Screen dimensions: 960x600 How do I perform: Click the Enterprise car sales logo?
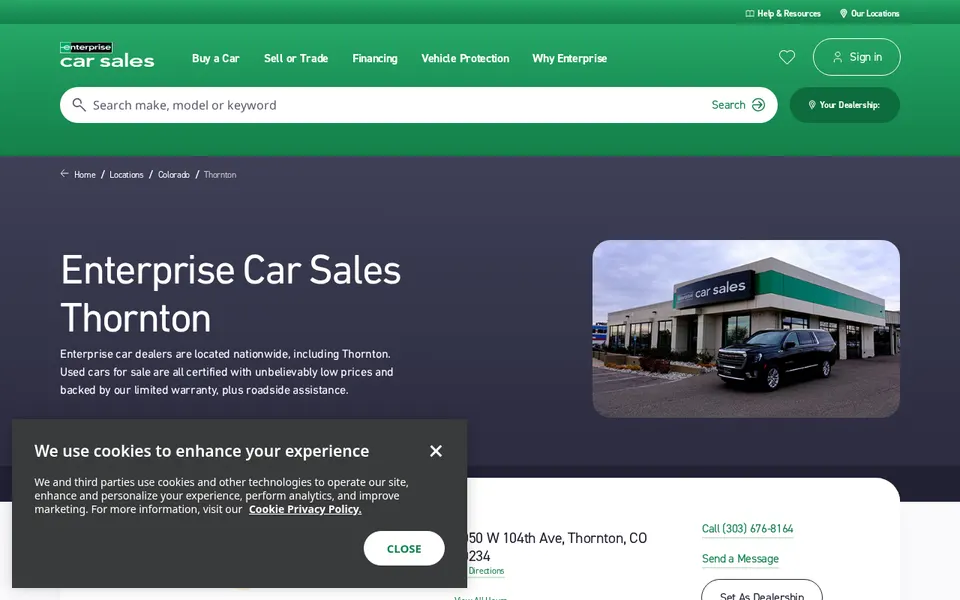[x=107, y=55]
